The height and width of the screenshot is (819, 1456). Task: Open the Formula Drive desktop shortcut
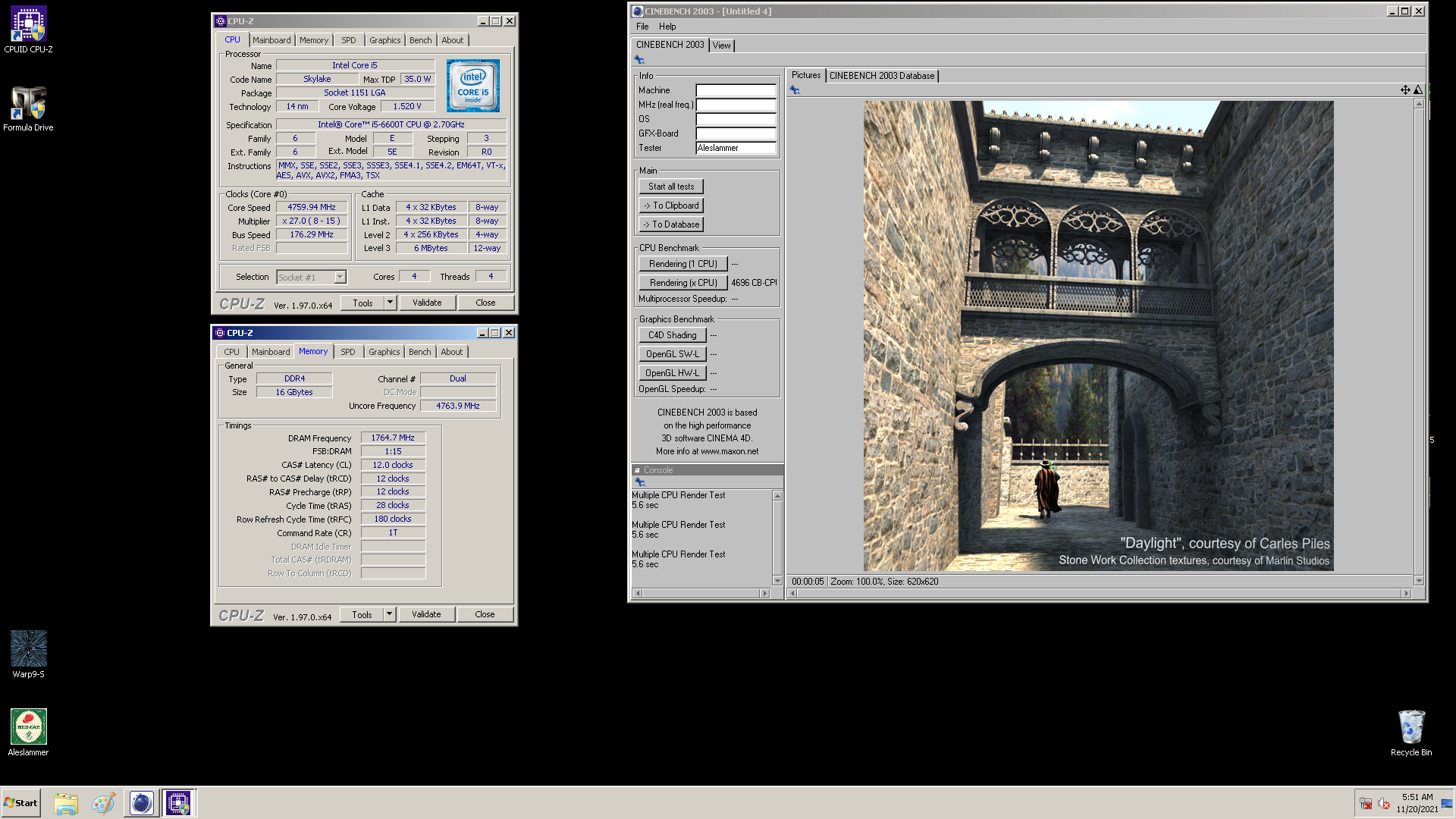[x=28, y=108]
